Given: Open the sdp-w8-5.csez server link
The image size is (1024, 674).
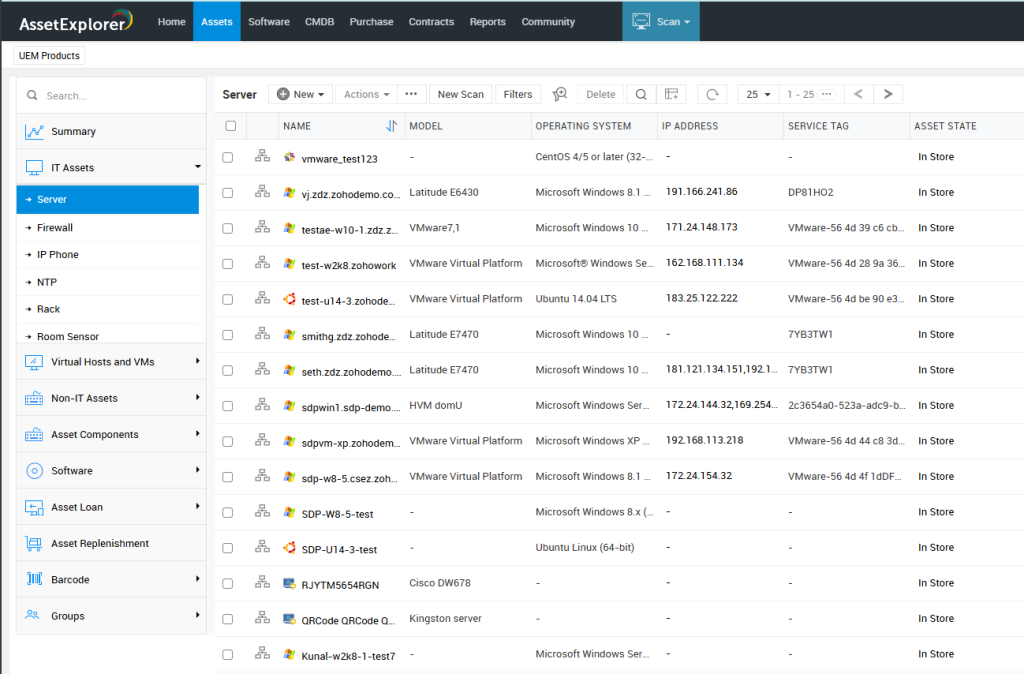Looking at the screenshot, I should click(x=349, y=478).
